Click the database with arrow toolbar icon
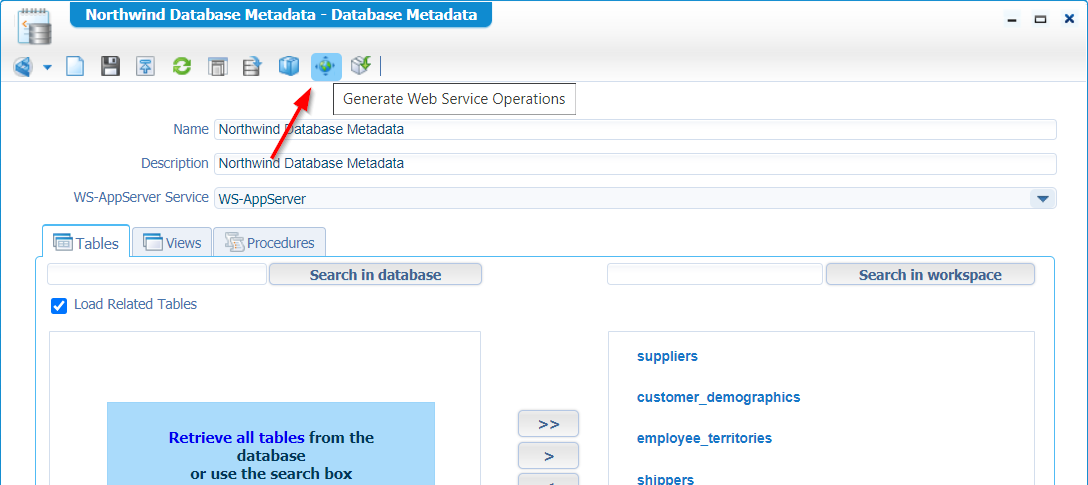Image resolution: width=1088 pixels, height=485 pixels. pyautogui.click(x=251, y=66)
